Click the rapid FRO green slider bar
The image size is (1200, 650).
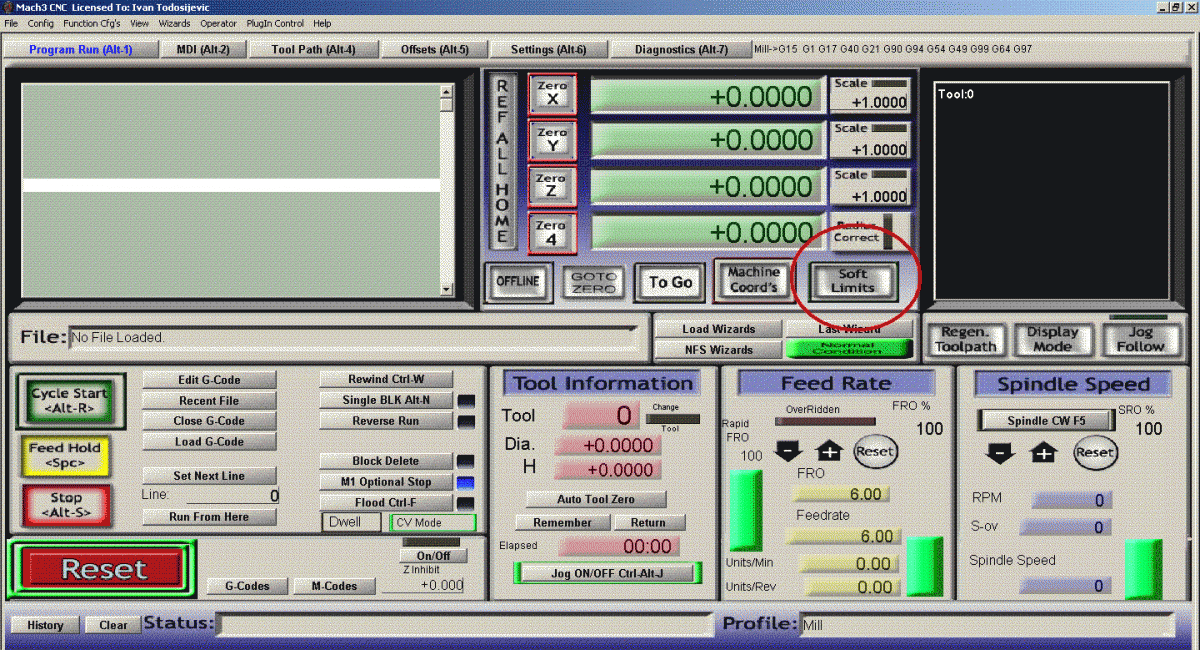pos(744,510)
